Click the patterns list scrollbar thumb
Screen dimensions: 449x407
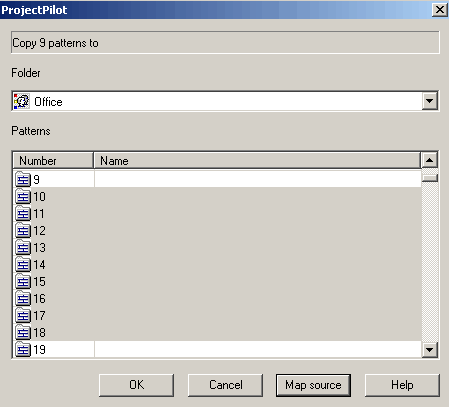point(429,178)
